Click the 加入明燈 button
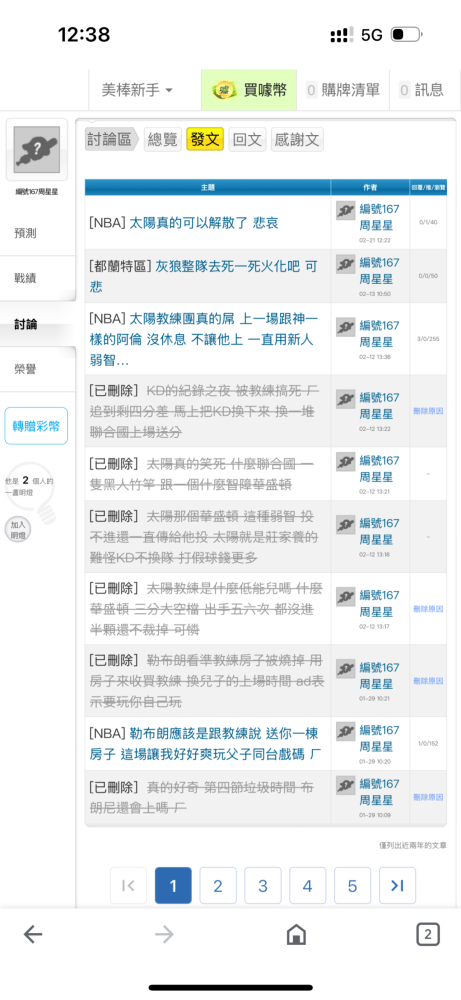This screenshot has height=1000, width=461. tap(18, 529)
